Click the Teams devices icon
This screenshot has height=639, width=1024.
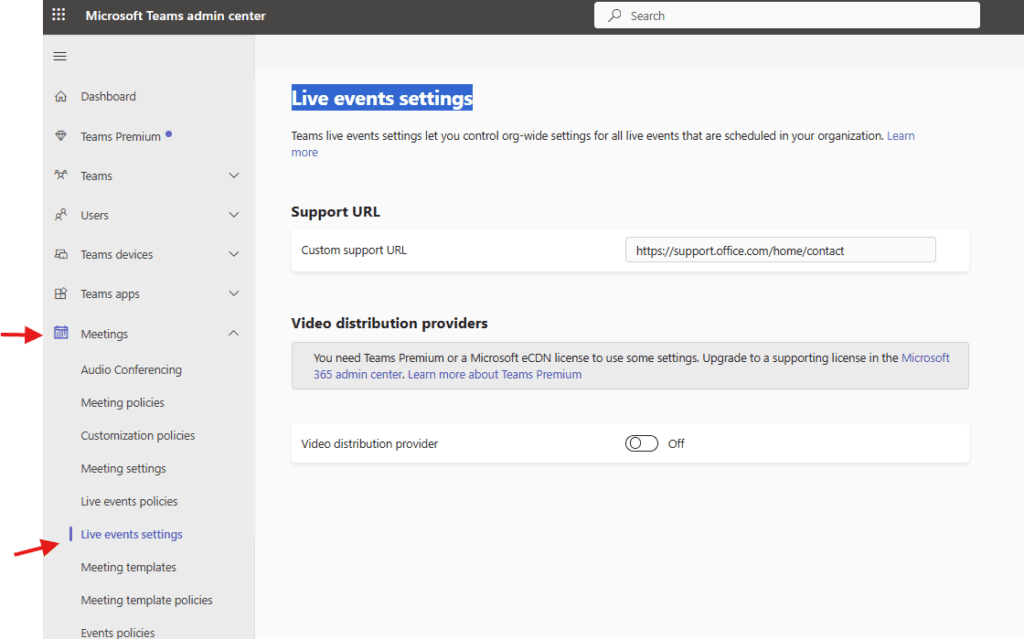point(61,255)
